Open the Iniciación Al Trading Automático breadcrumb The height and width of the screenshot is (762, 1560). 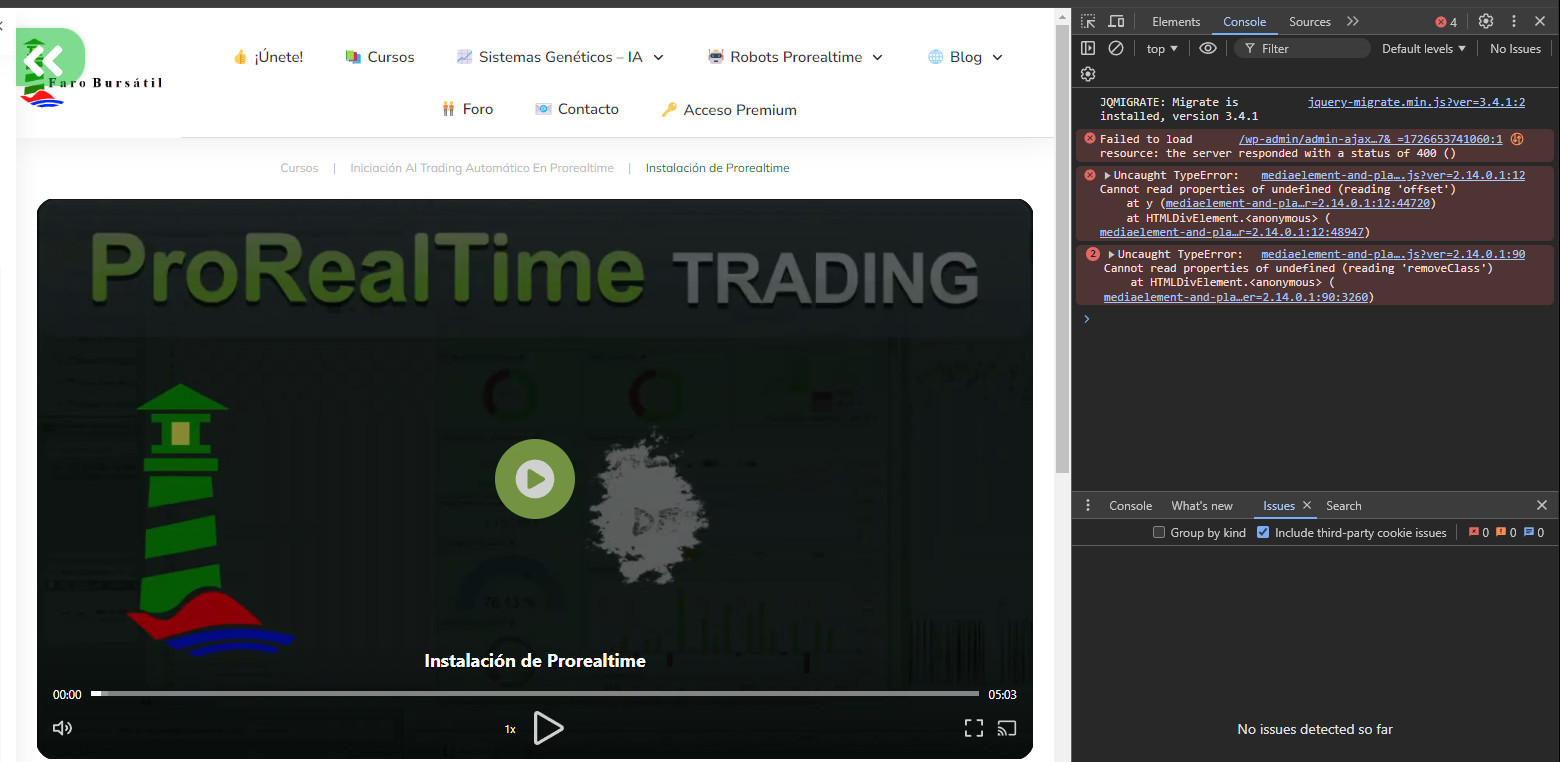482,168
